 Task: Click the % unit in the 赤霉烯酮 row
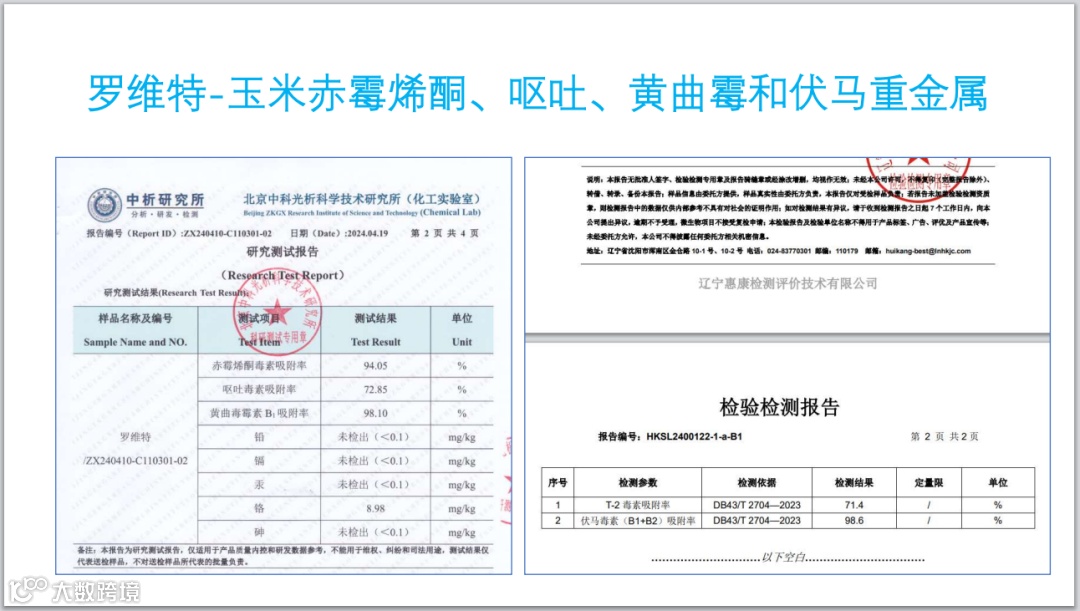tap(462, 366)
